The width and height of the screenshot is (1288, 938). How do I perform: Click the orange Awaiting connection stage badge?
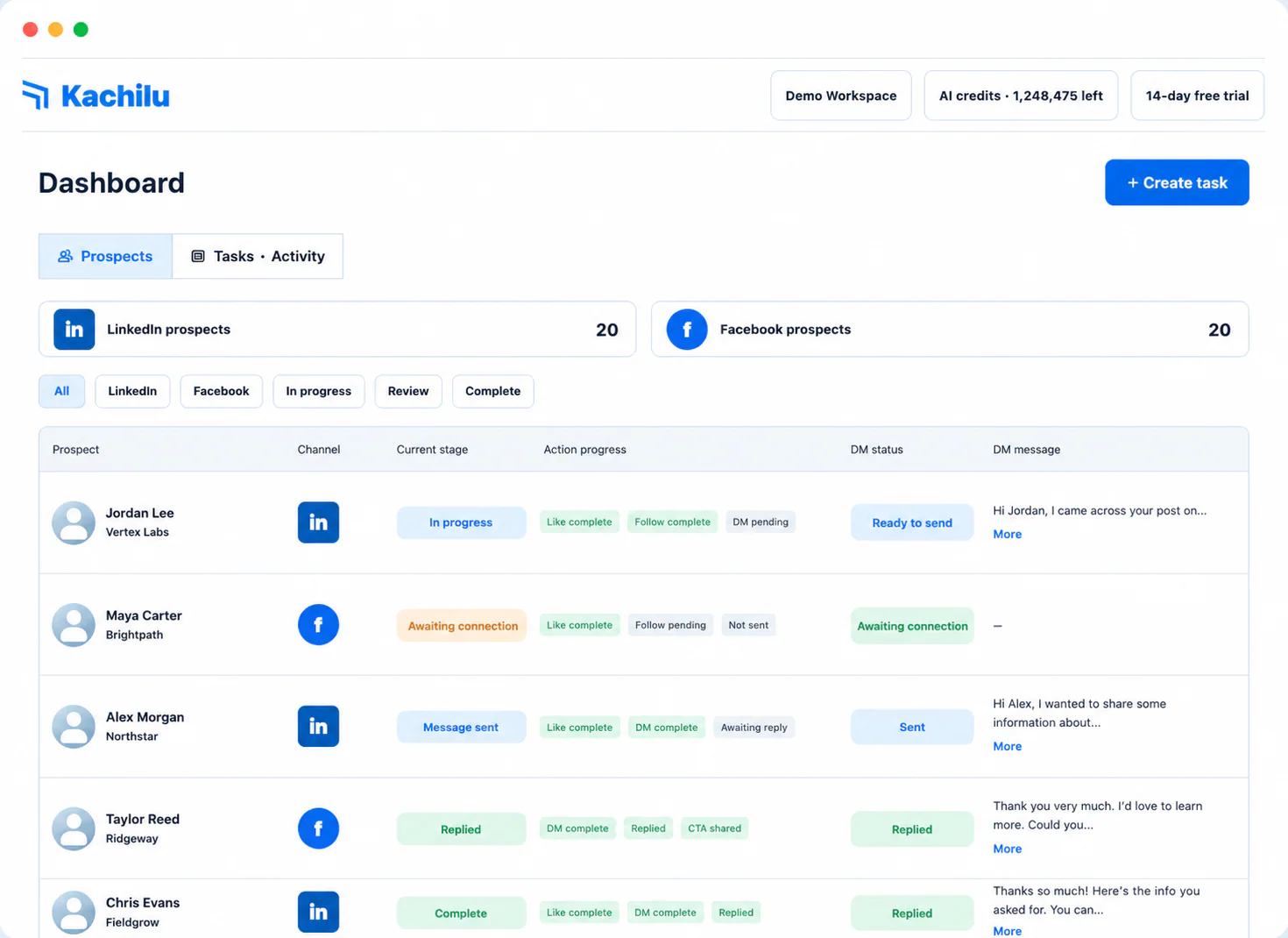(462, 626)
